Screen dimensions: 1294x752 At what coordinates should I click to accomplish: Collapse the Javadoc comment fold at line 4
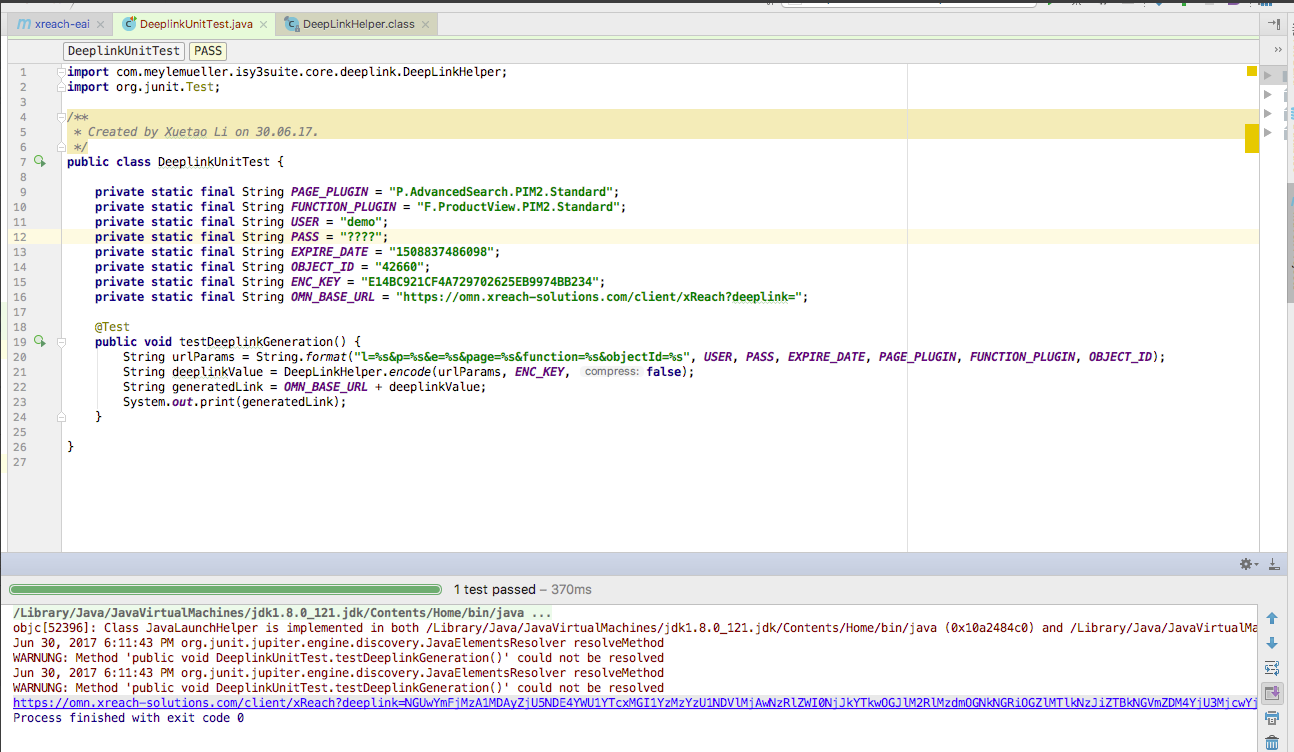61,116
